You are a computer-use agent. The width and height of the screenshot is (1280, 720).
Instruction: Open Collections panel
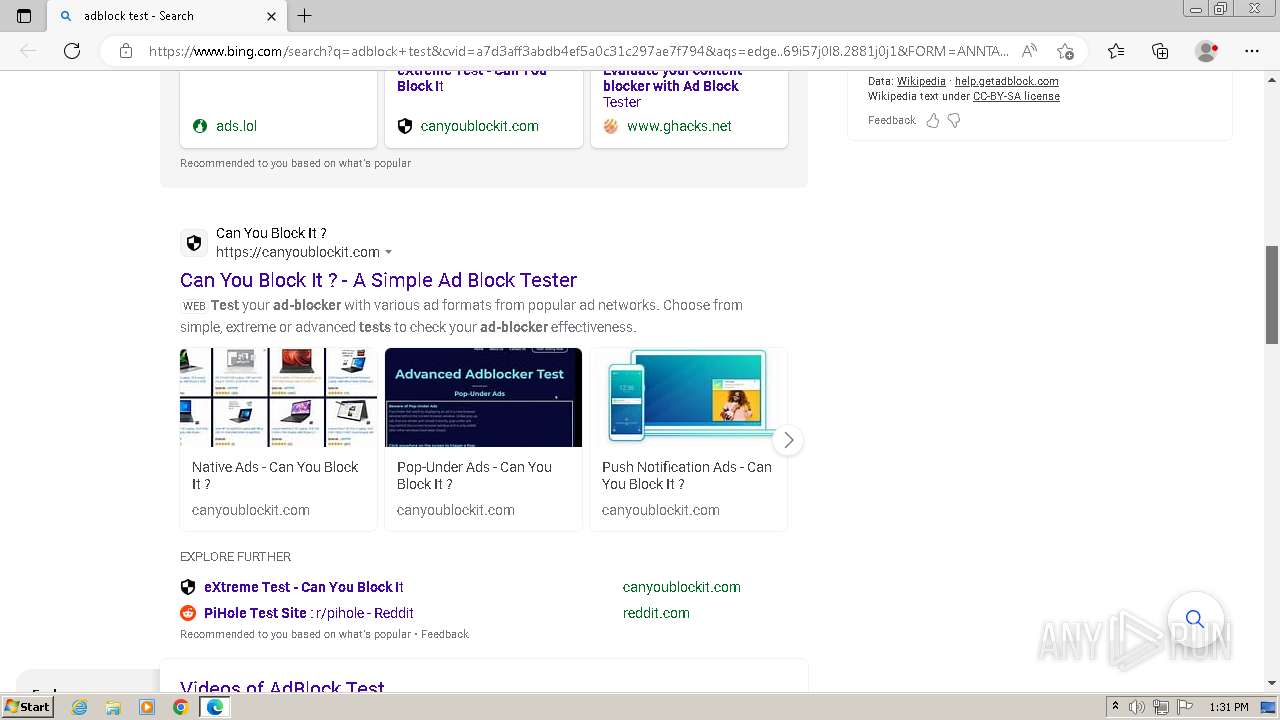pos(1160,51)
